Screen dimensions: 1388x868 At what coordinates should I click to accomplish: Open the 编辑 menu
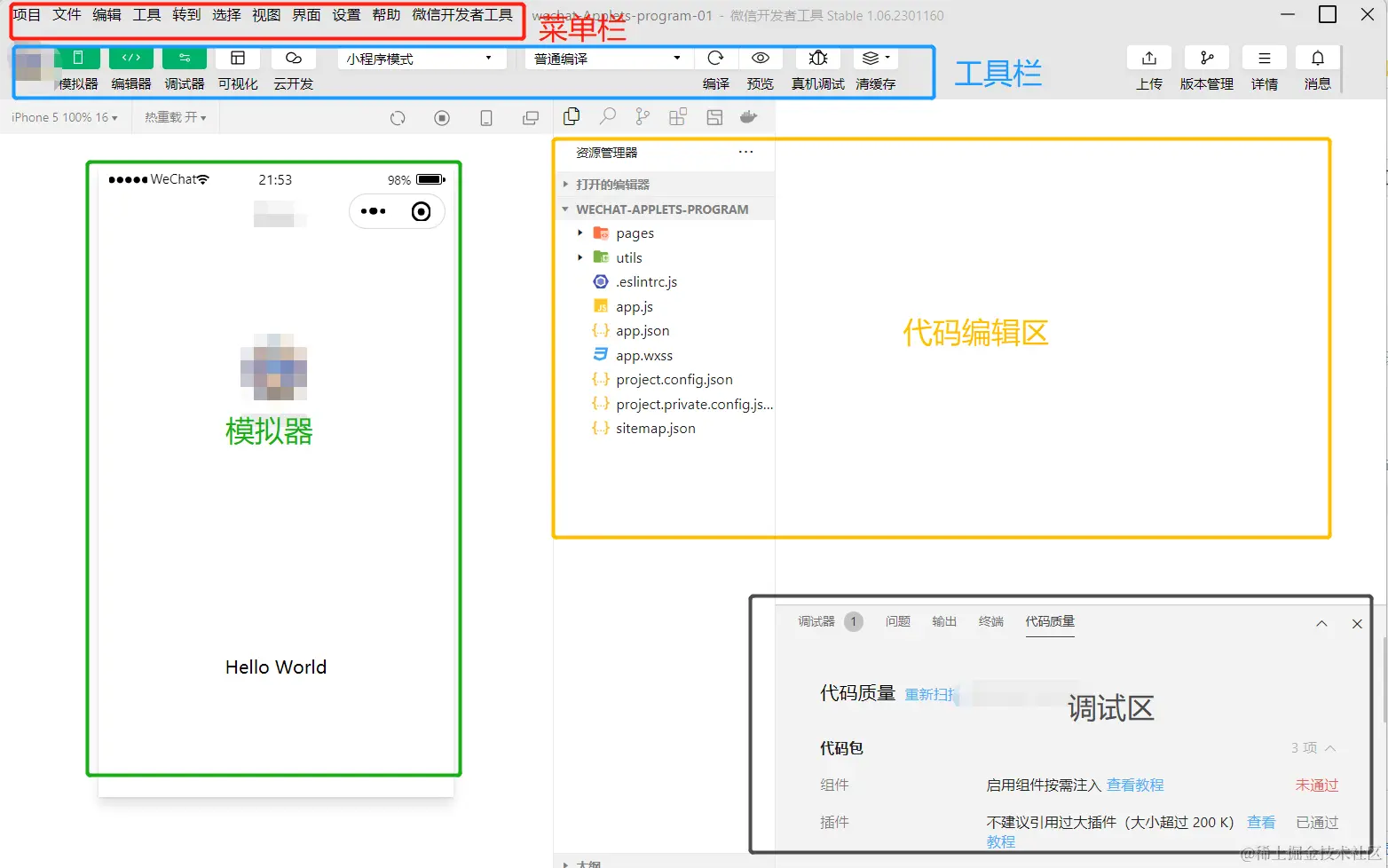tap(106, 15)
